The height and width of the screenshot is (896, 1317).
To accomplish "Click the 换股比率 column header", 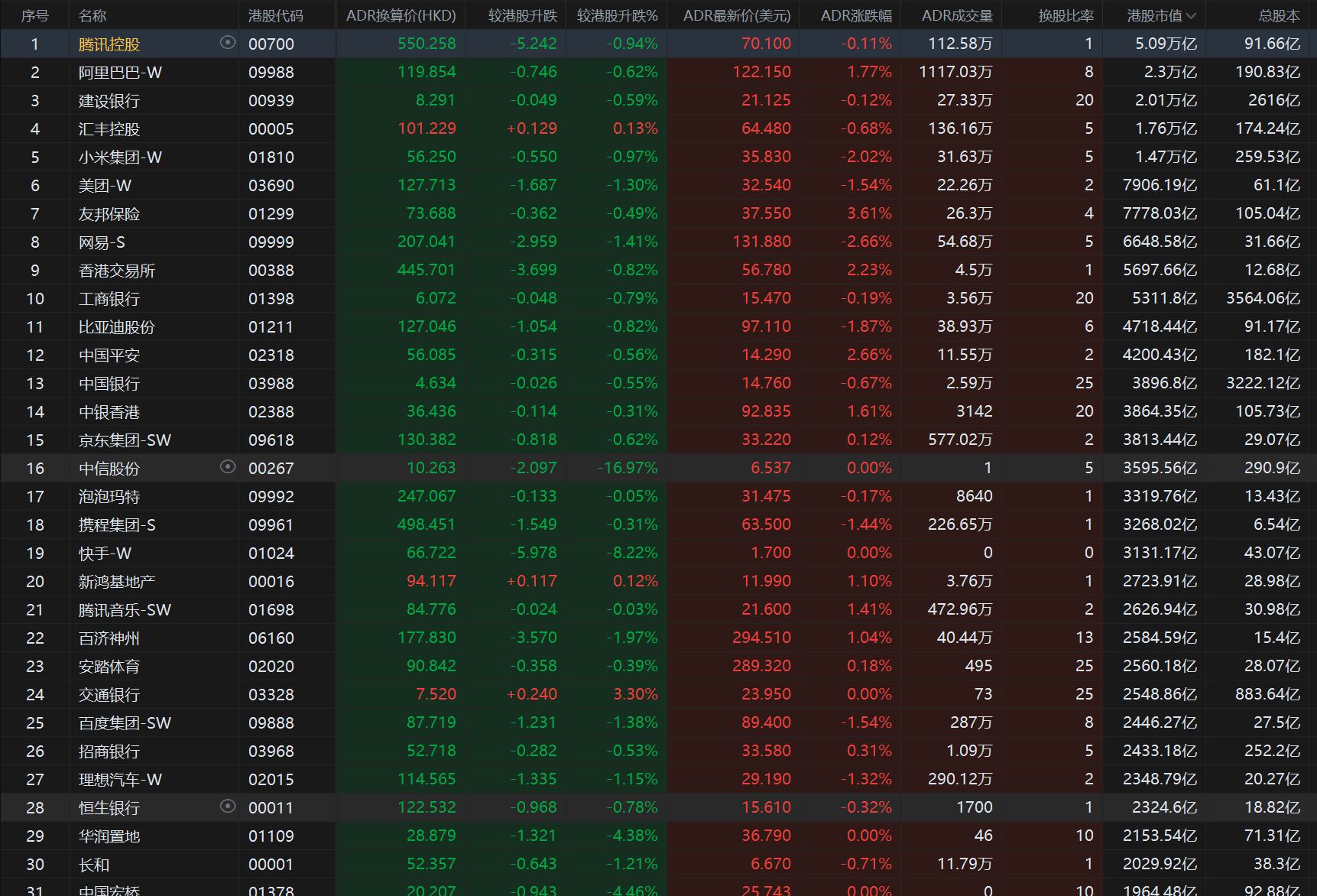I will click(x=1066, y=15).
